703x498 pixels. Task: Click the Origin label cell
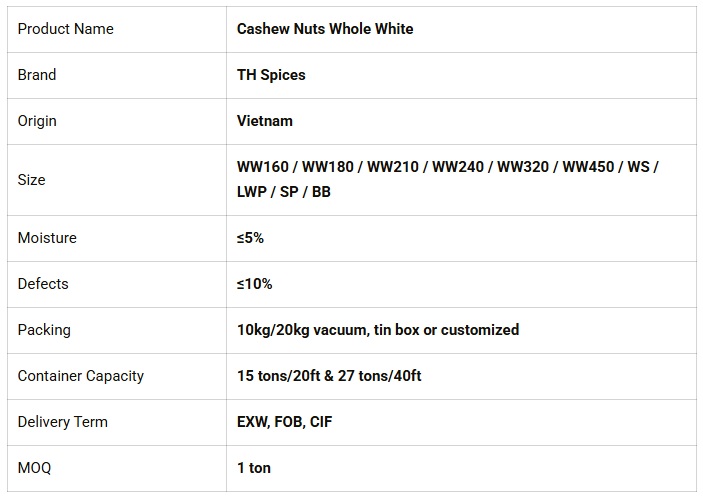37,121
